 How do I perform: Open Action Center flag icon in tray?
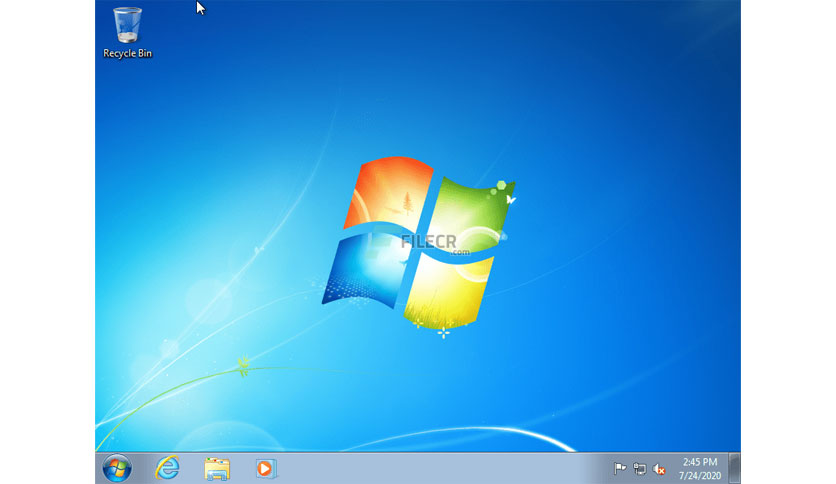coord(620,469)
